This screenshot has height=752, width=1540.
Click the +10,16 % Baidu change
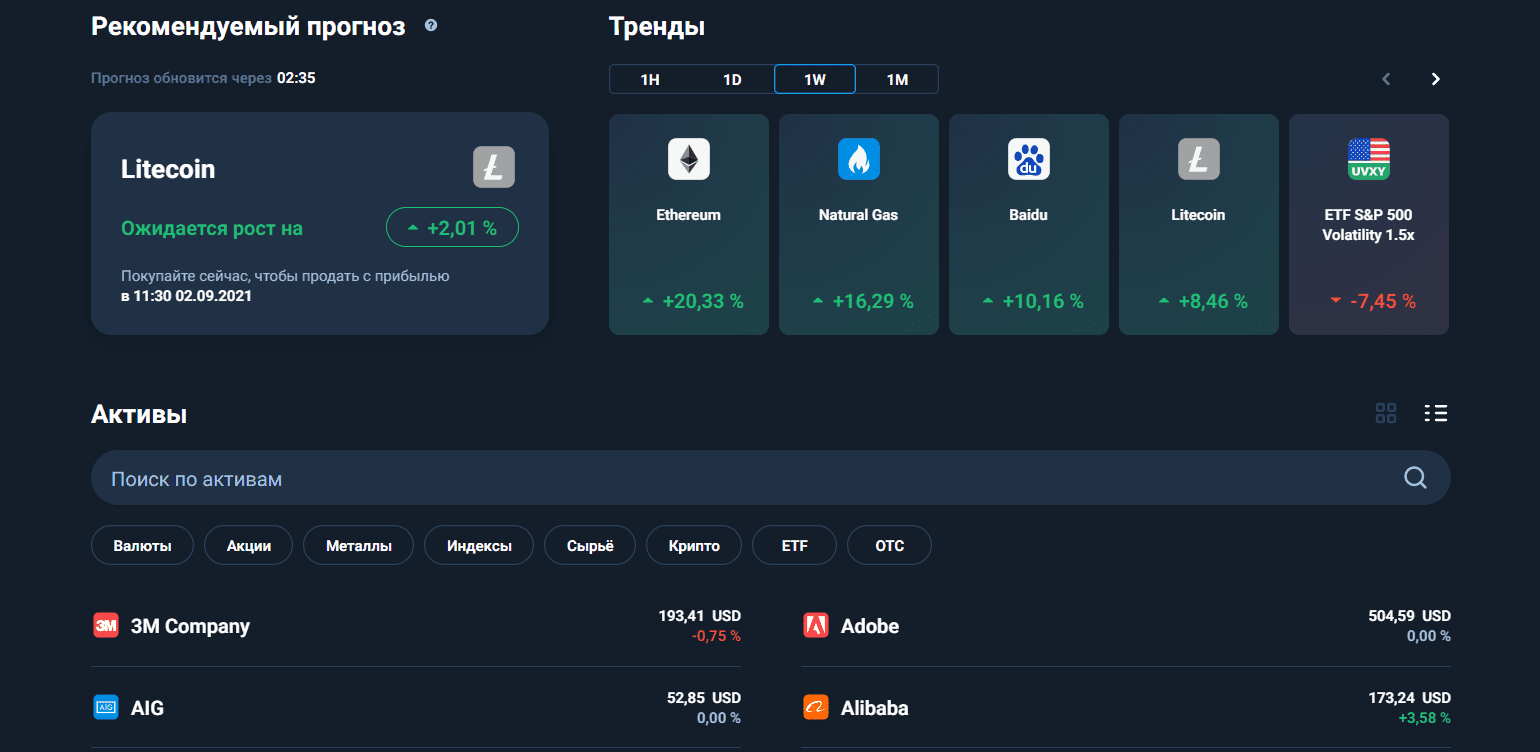[x=1033, y=301]
